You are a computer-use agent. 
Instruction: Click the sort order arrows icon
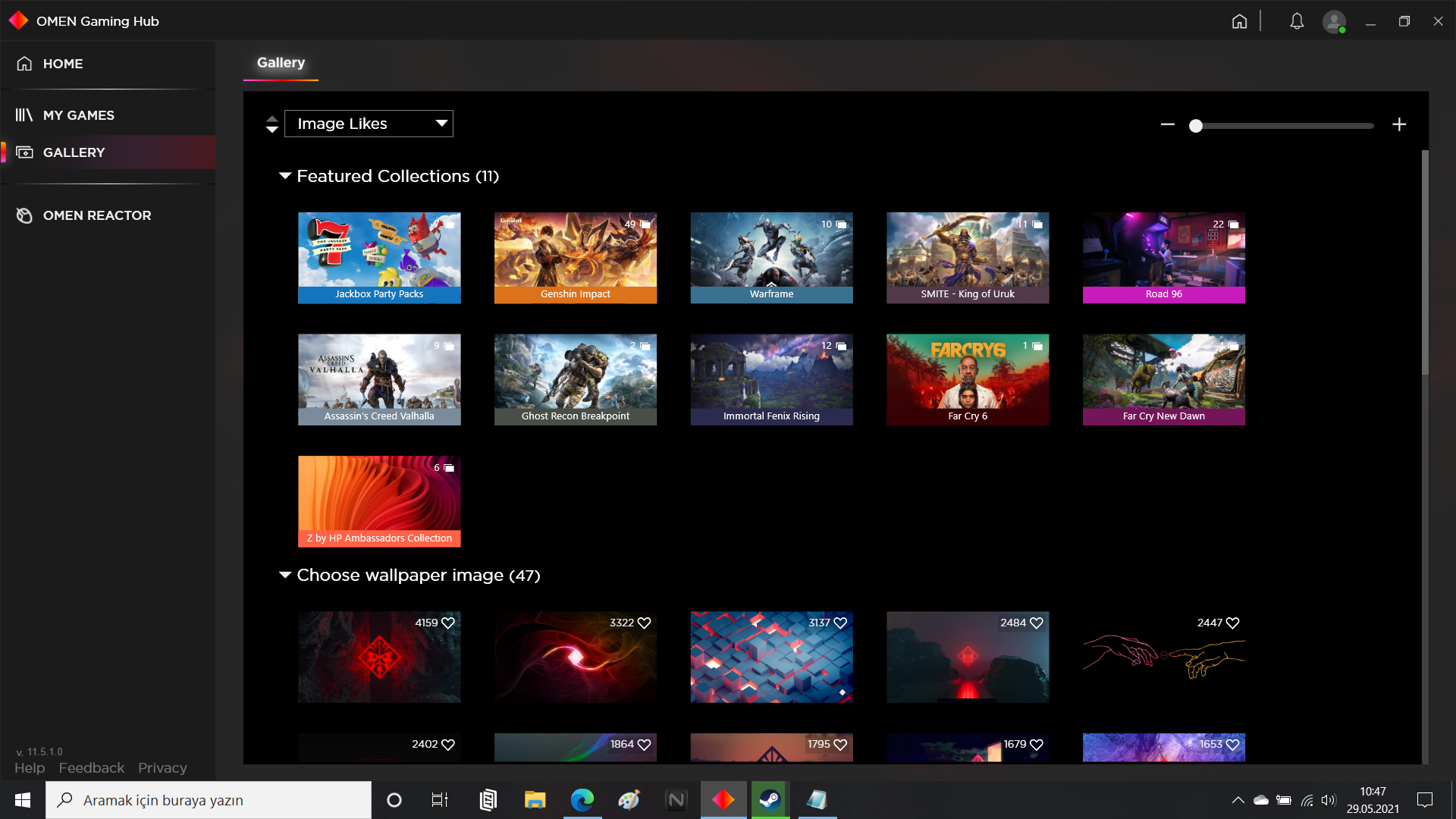(272, 124)
